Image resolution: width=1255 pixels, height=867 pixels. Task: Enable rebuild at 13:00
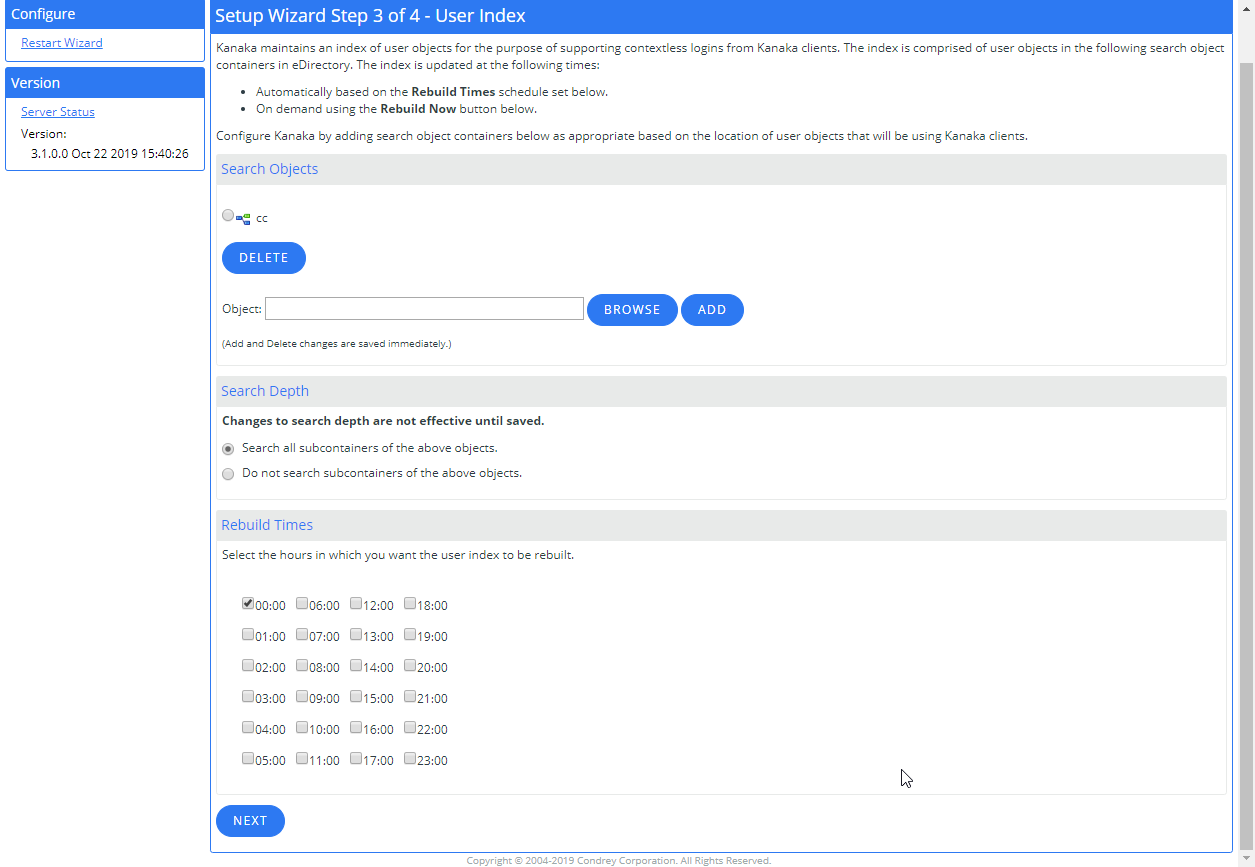point(356,634)
